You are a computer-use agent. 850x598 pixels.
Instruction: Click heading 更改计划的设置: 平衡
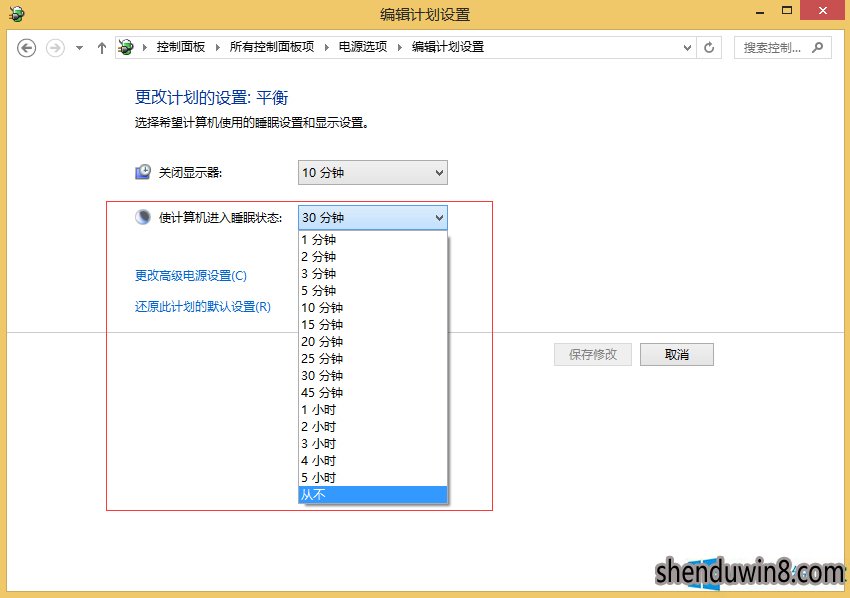click(211, 98)
